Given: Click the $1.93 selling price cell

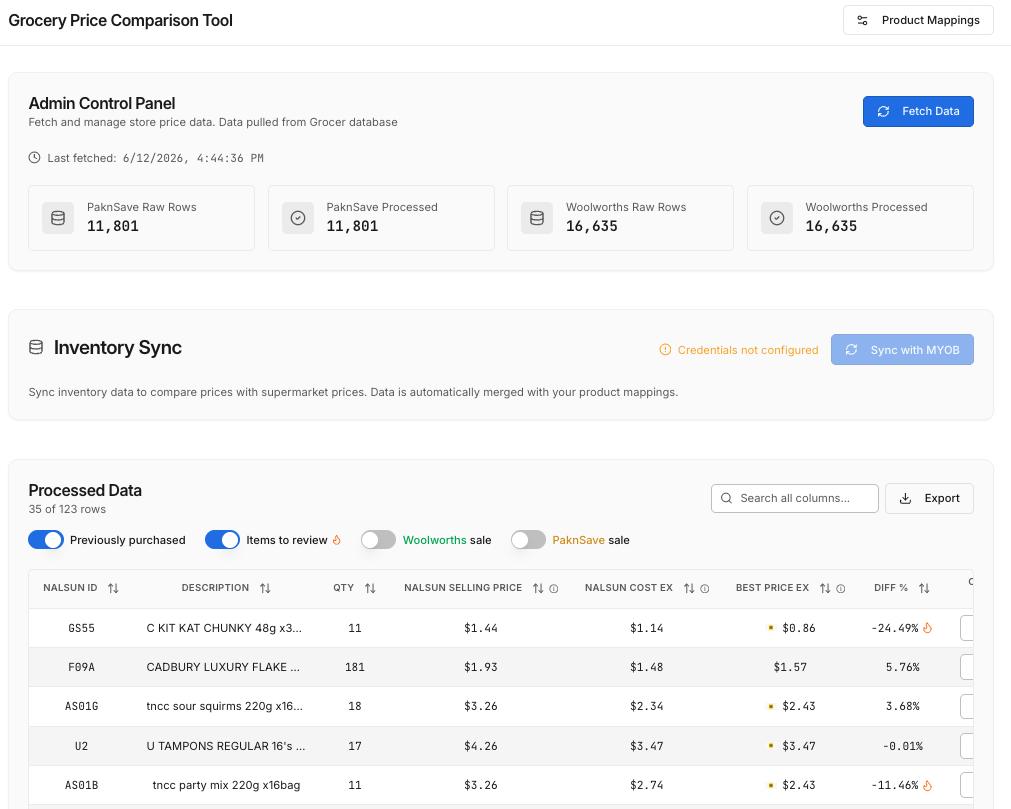Looking at the screenshot, I should coord(481,667).
